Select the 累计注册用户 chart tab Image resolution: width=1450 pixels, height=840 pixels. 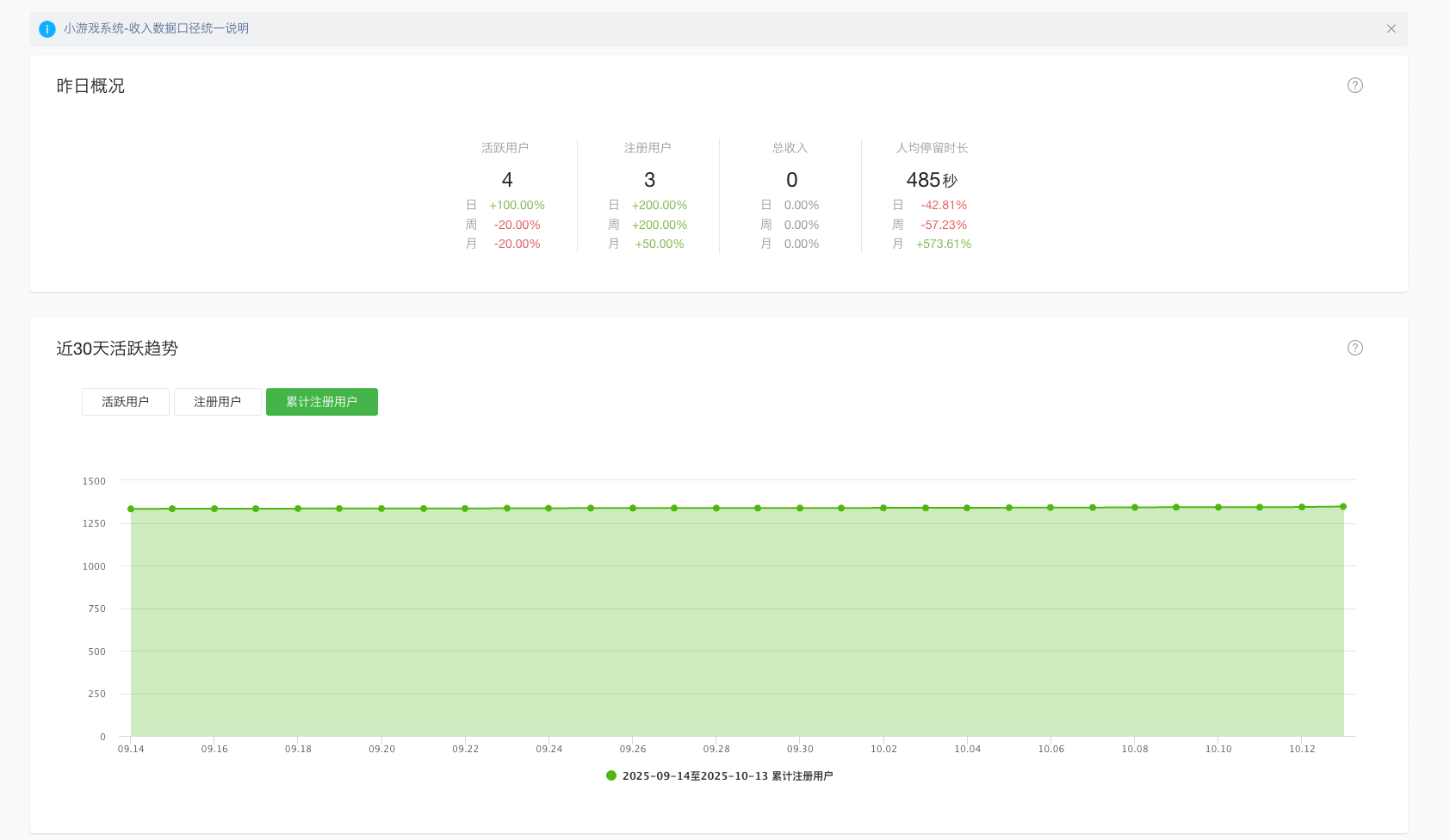coord(322,402)
